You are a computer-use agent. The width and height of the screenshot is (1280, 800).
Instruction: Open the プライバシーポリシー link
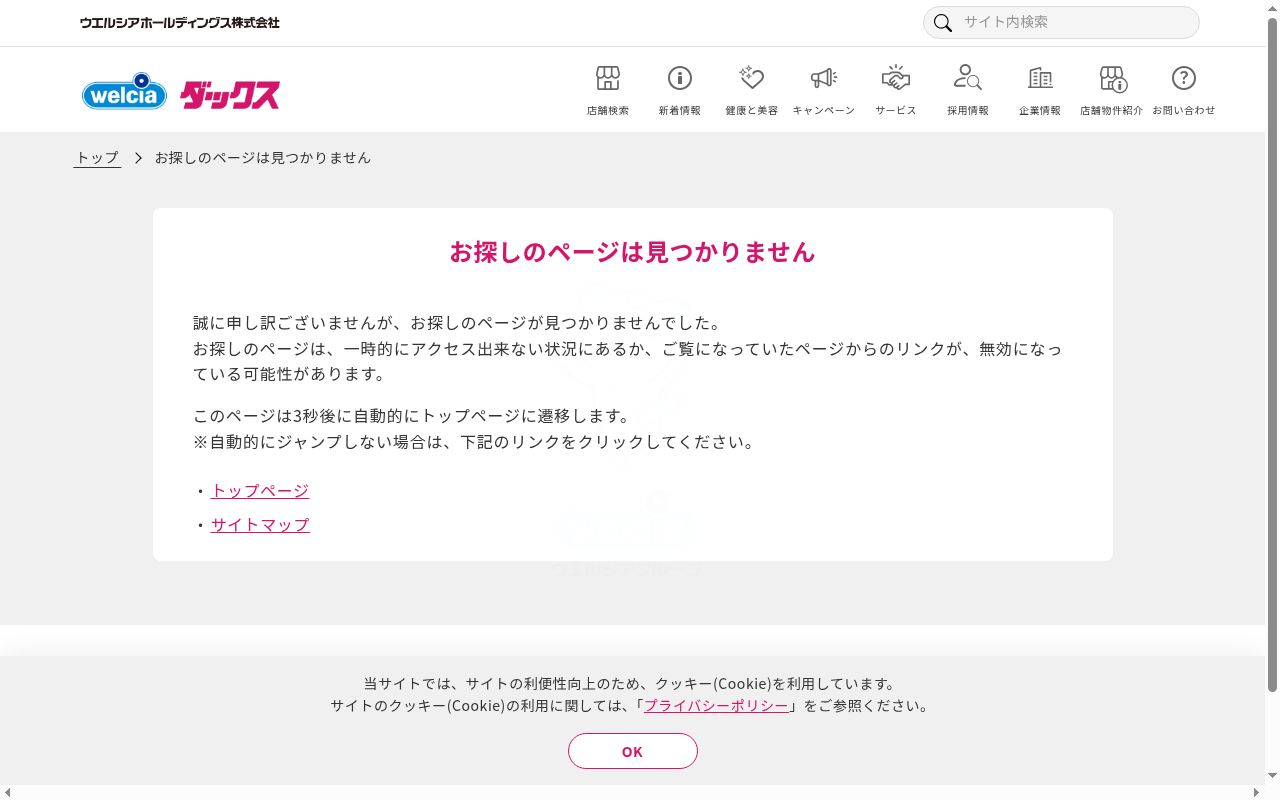point(716,706)
